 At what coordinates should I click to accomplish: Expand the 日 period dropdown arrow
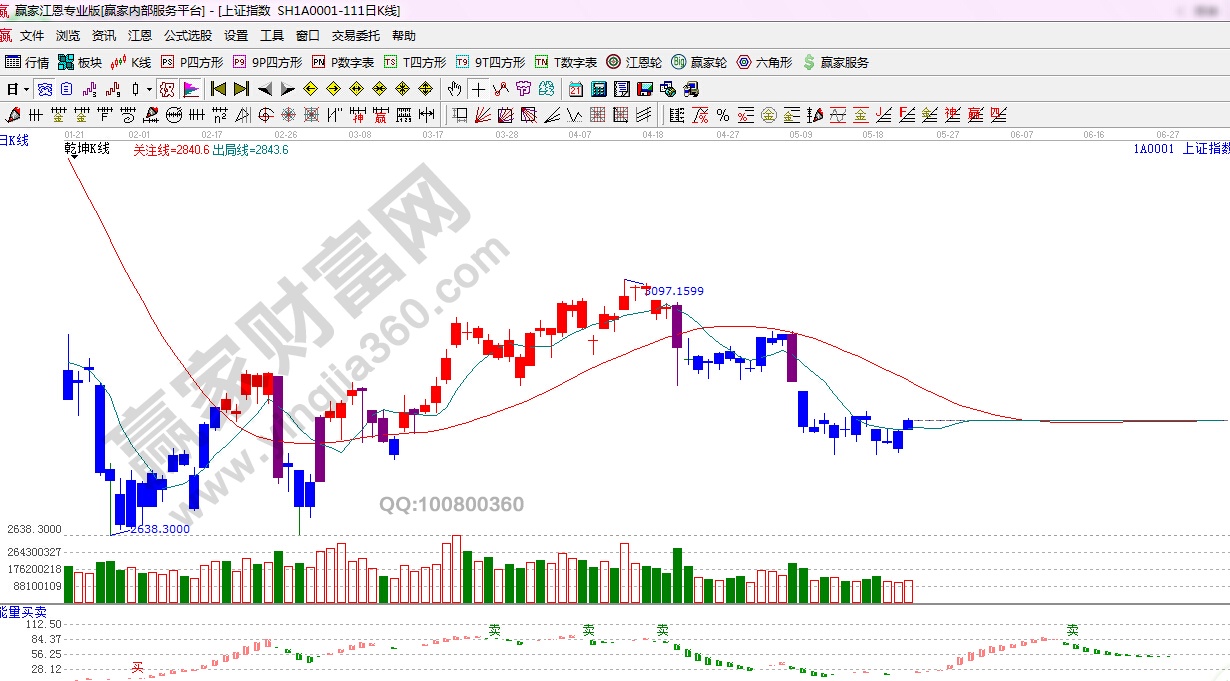click(26, 89)
